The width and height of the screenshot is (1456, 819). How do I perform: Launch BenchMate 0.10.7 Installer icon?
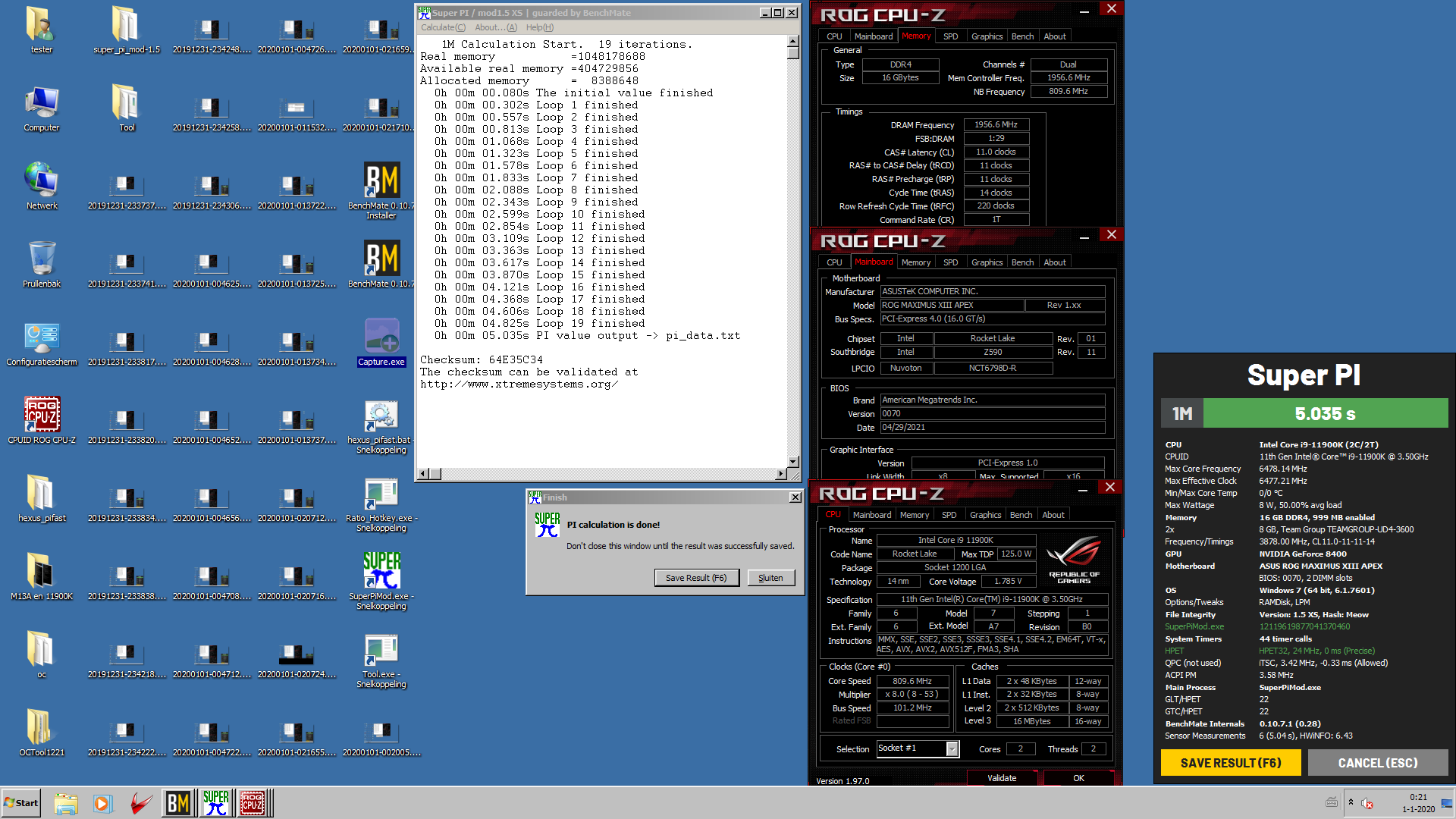coord(381,190)
